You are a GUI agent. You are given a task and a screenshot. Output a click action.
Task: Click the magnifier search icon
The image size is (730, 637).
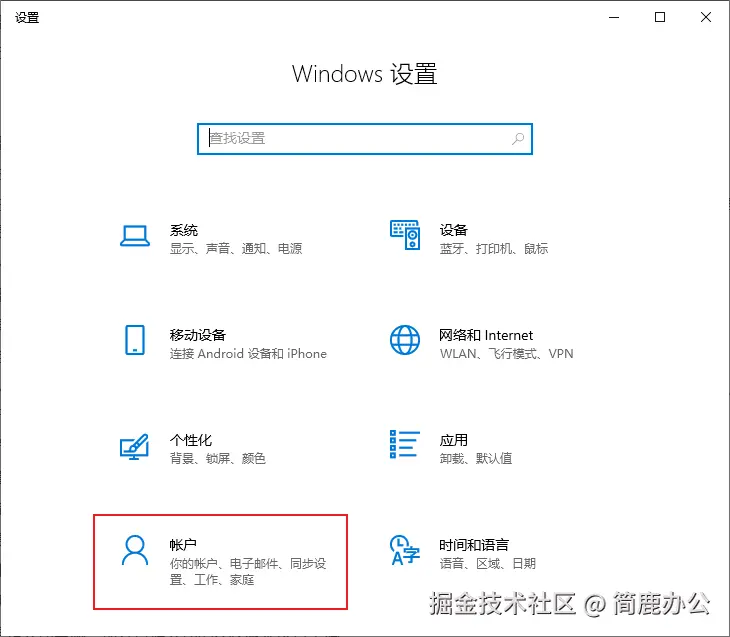coord(518,138)
